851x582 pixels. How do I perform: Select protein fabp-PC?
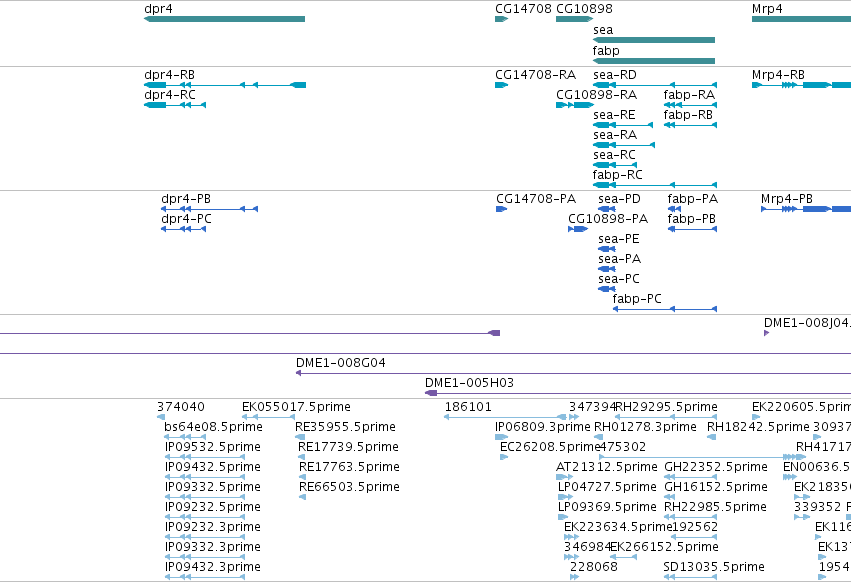665,309
